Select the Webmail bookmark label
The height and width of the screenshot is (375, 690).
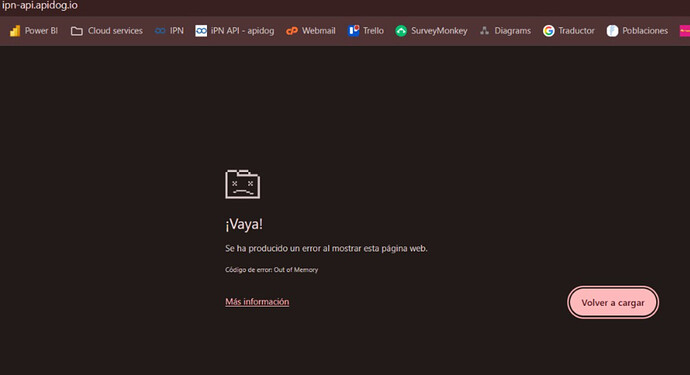[319, 31]
